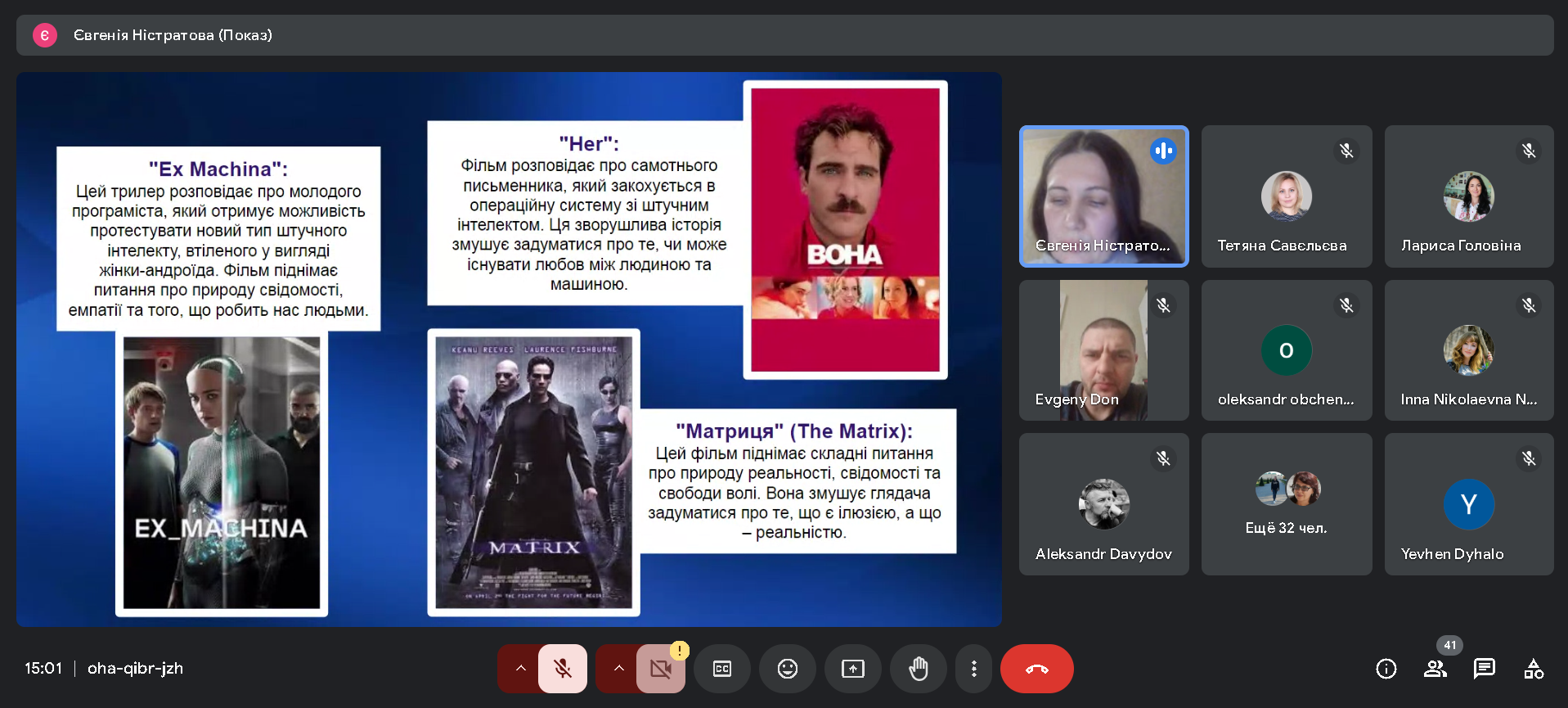Screen dimensions: 1568x708
Task: Click the muted mic icon on Yevhen Dyhalo
Action: (x=1529, y=458)
